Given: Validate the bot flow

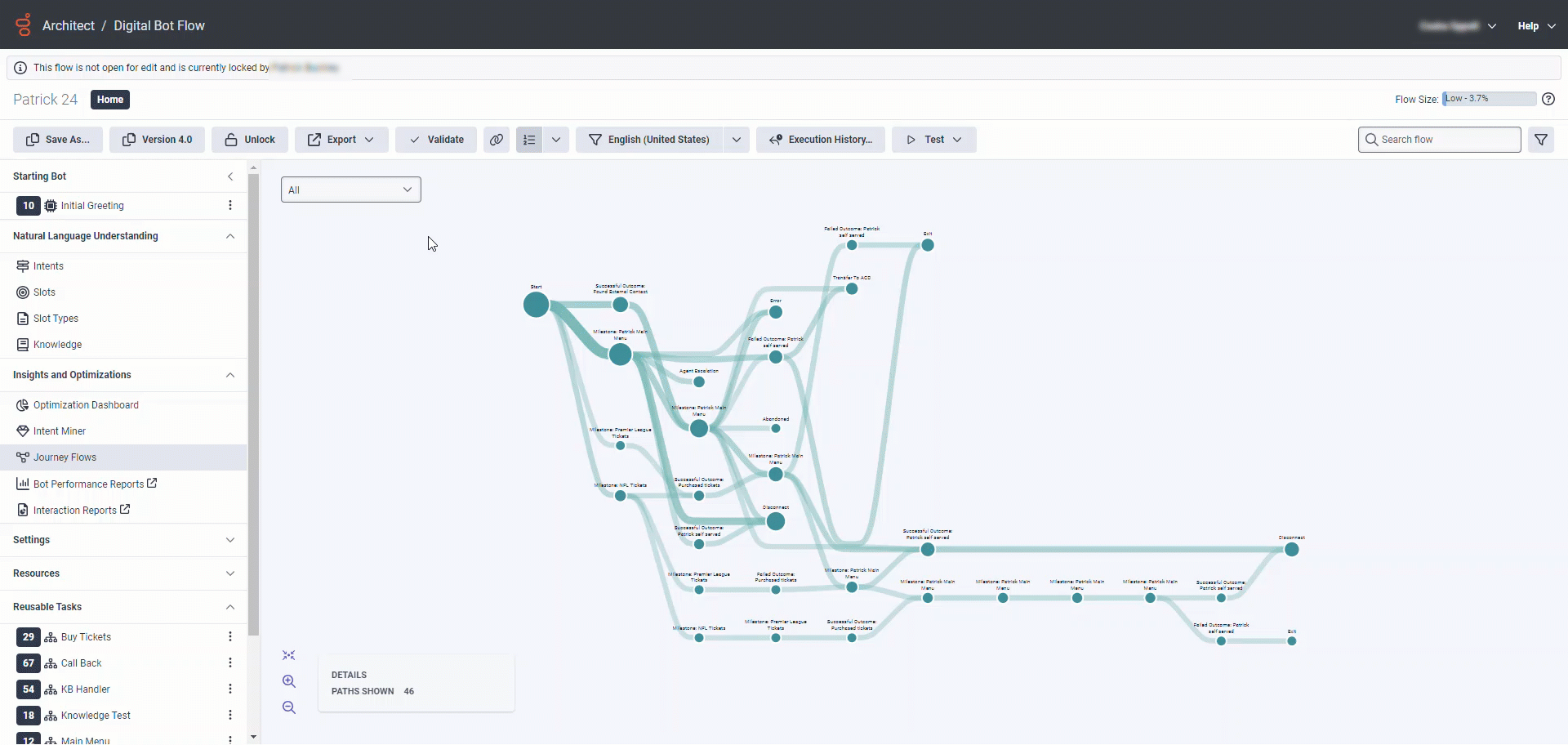Looking at the screenshot, I should (x=435, y=140).
